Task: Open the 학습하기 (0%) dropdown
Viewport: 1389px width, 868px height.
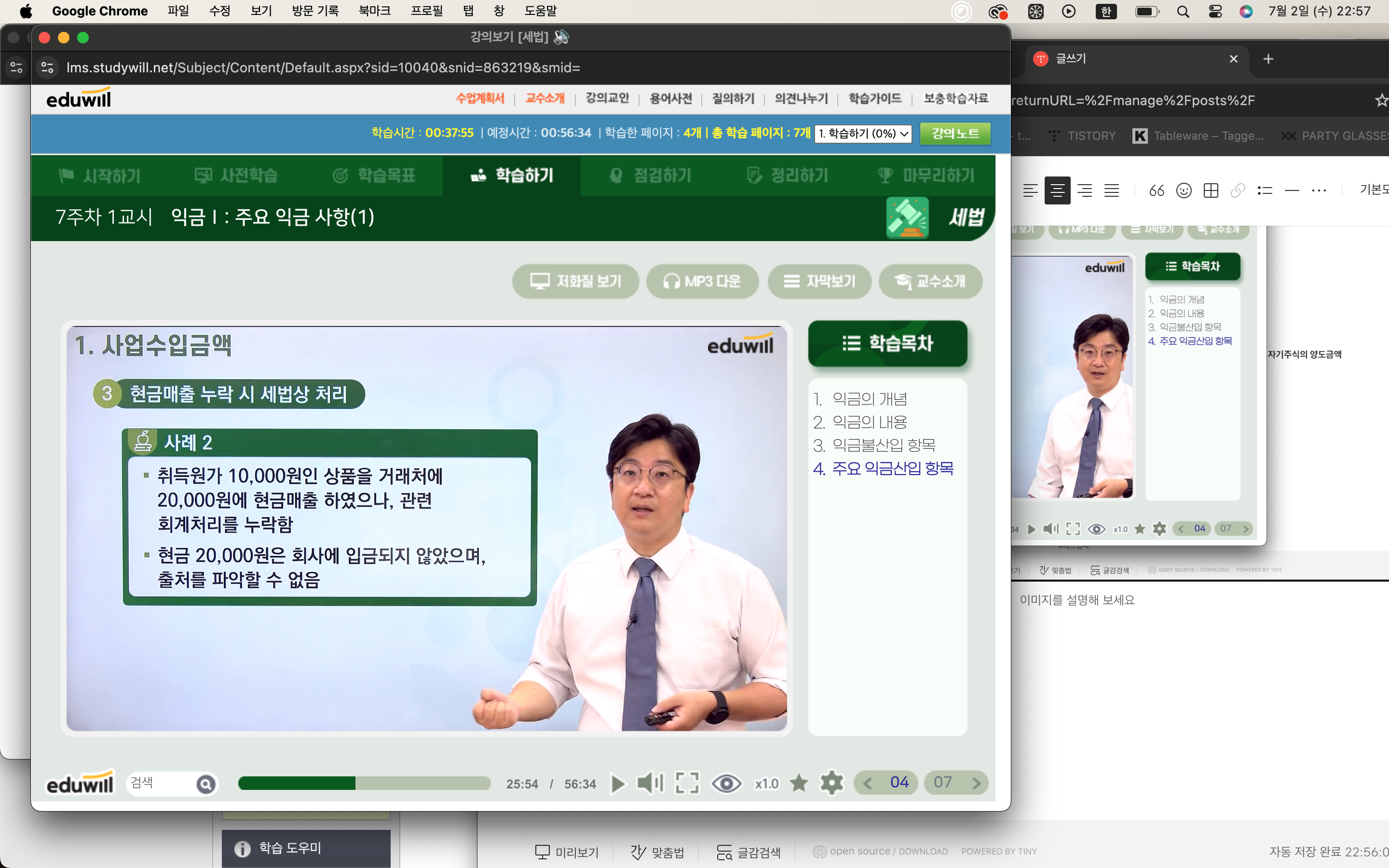Action: (863, 134)
